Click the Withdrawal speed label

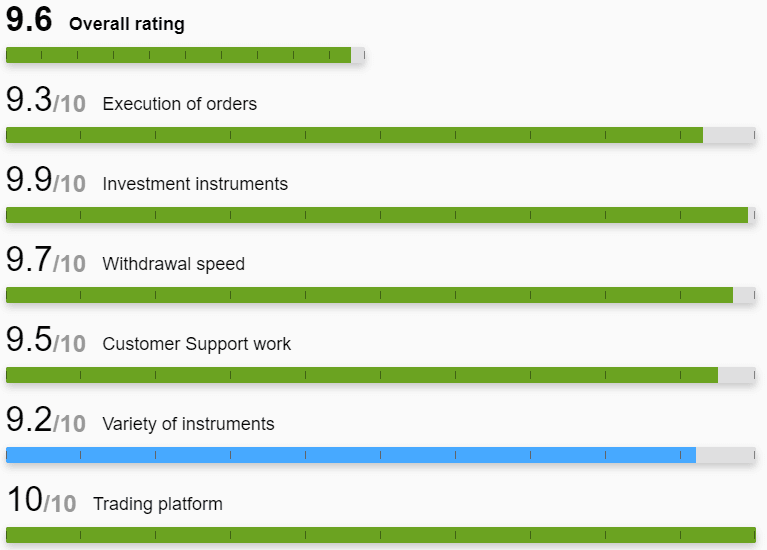(174, 264)
